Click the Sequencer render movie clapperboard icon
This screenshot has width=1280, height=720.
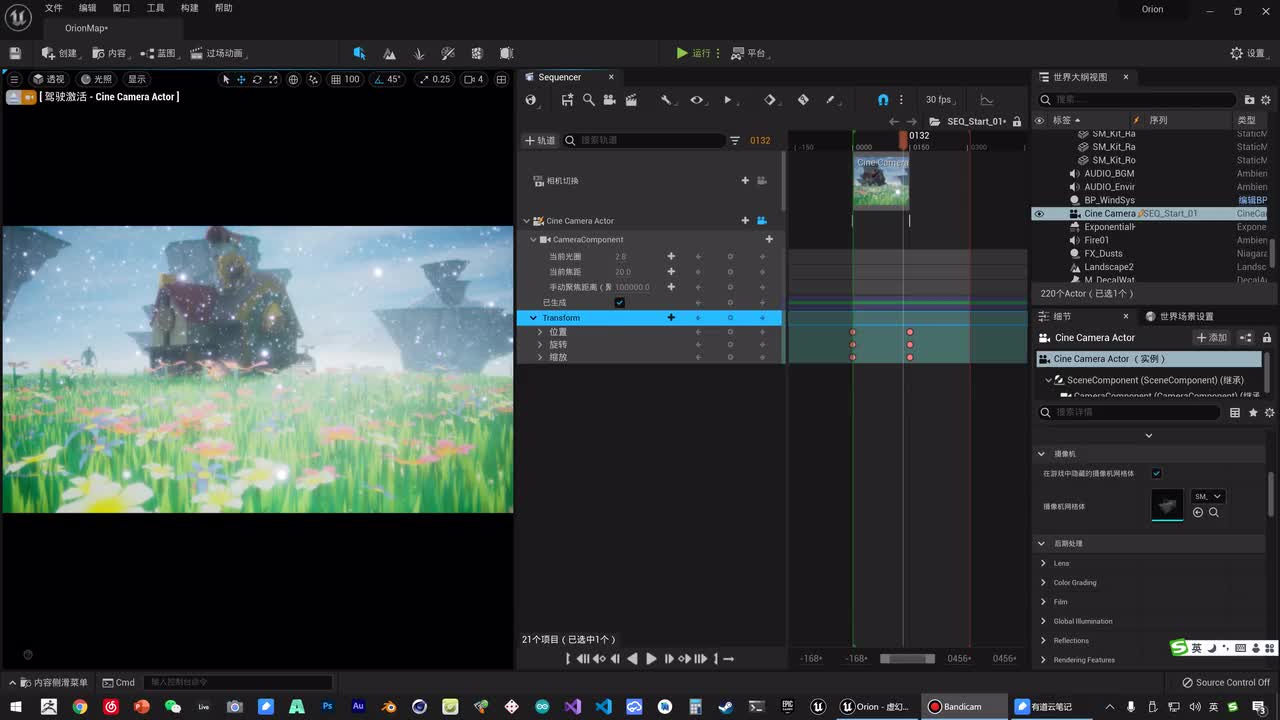631,100
